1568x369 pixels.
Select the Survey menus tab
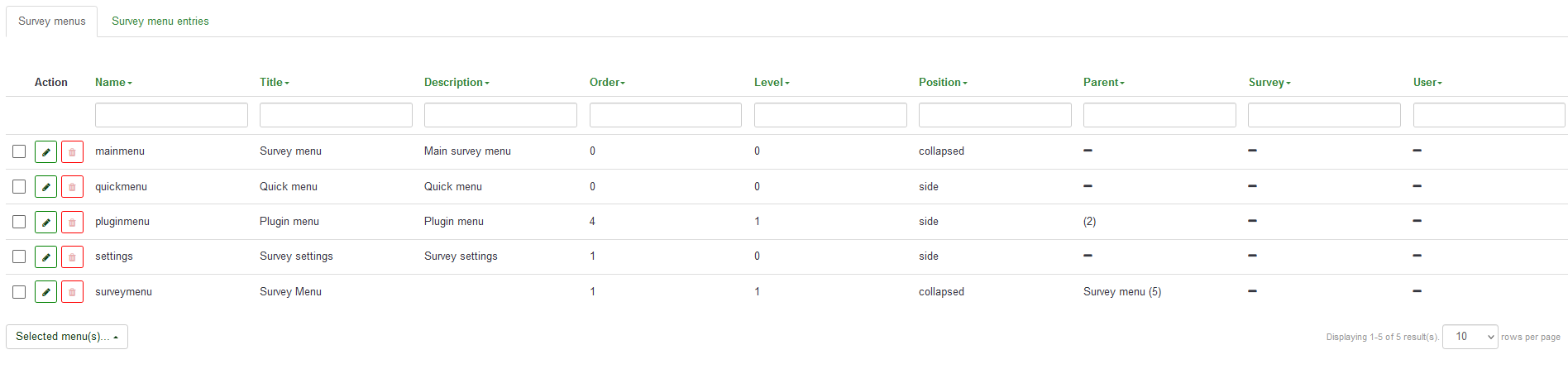52,22
